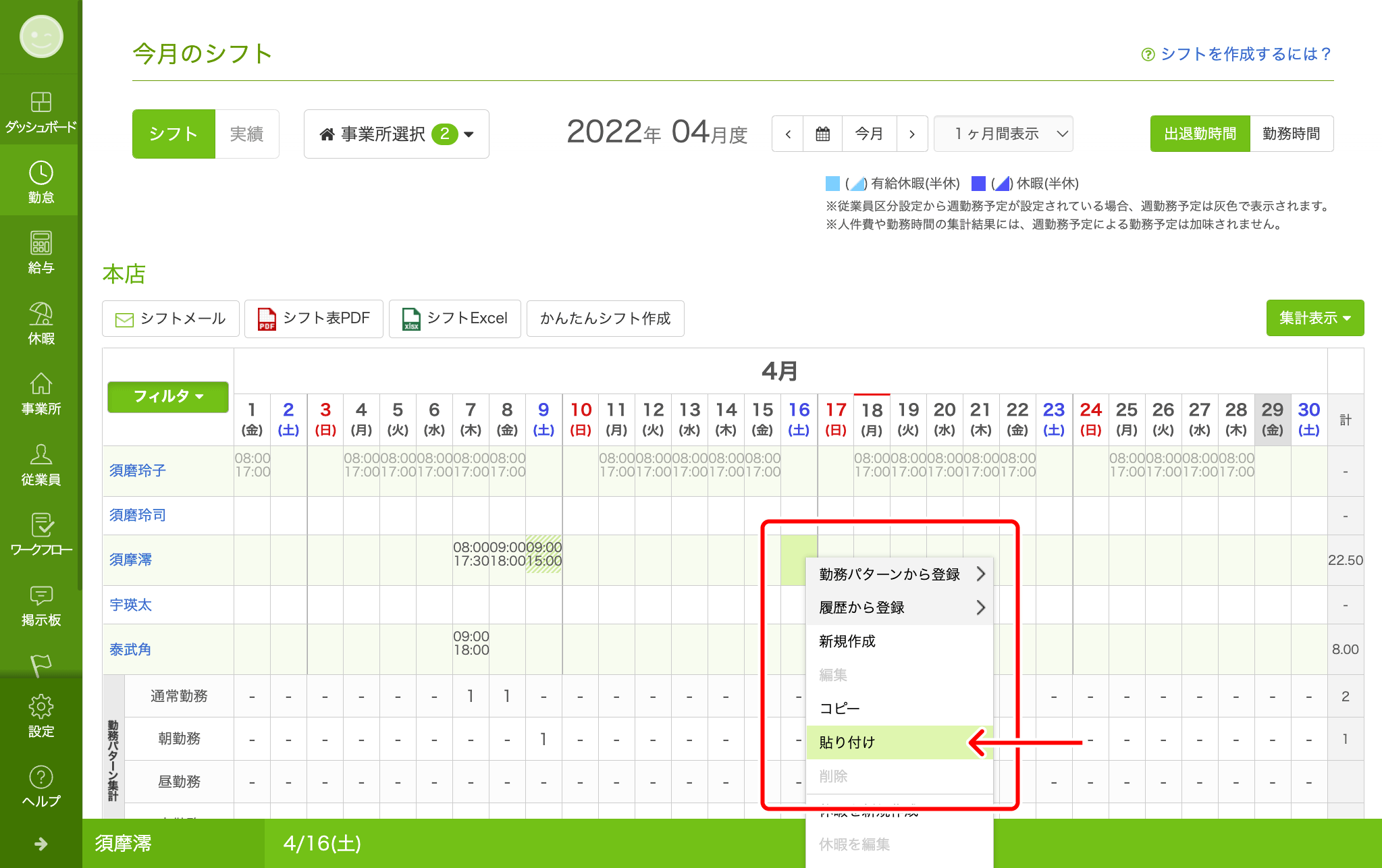Screen dimensions: 1382x868
Task: Expand 履歴から登録 submenu
Action: (x=899, y=607)
